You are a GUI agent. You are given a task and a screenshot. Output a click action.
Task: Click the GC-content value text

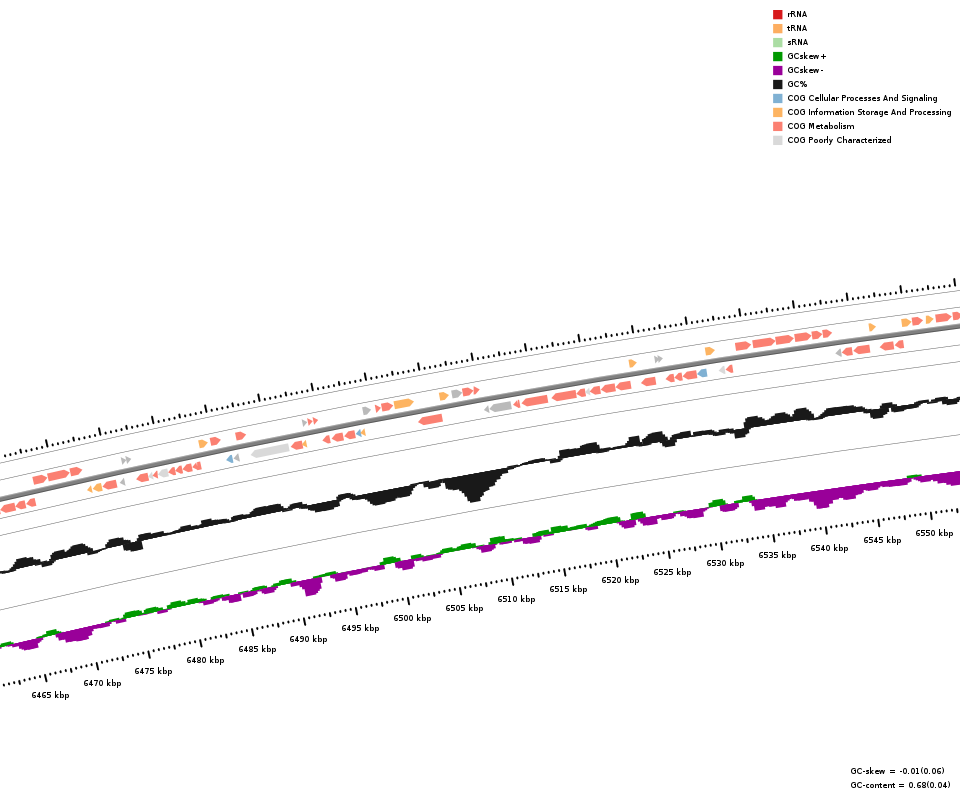tap(900, 785)
